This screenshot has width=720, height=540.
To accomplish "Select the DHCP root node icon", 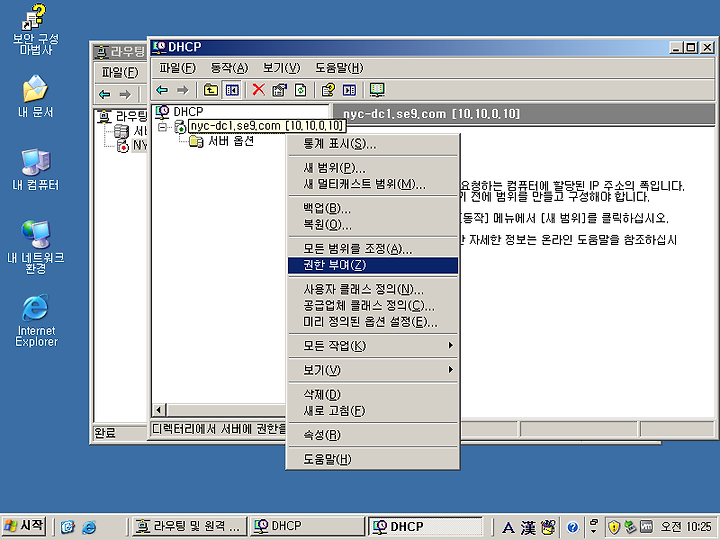I will coord(162,112).
